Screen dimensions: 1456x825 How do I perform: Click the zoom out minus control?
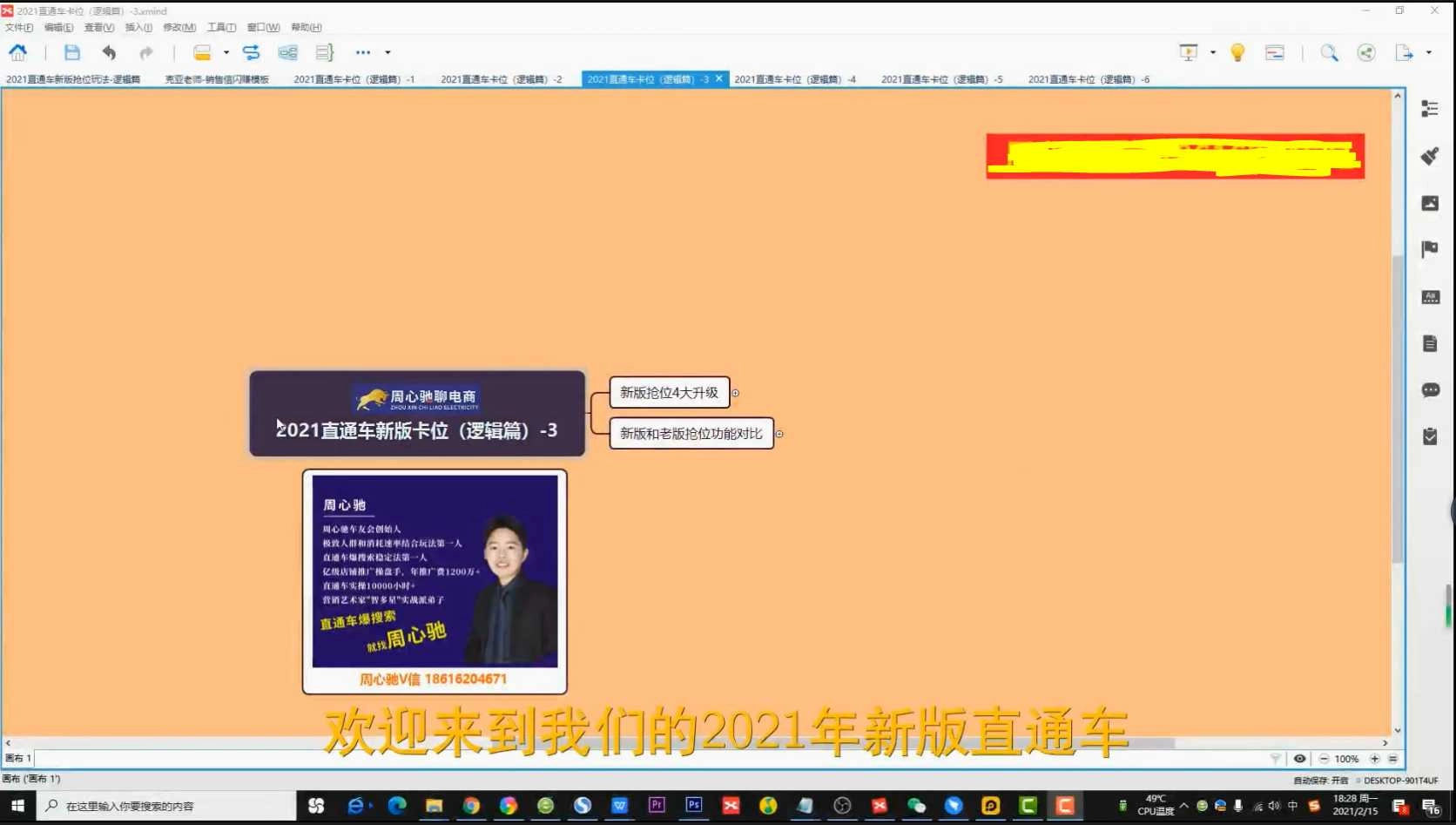[1323, 759]
